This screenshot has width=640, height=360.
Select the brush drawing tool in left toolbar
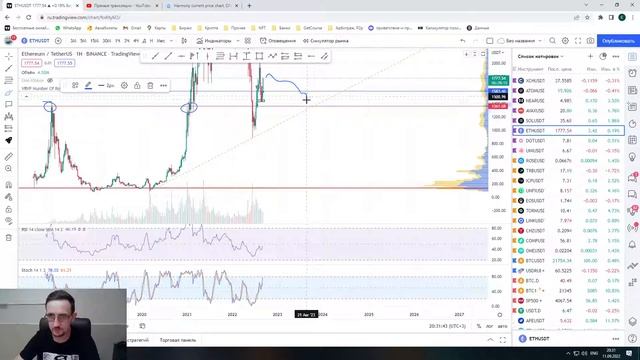(x=9, y=92)
